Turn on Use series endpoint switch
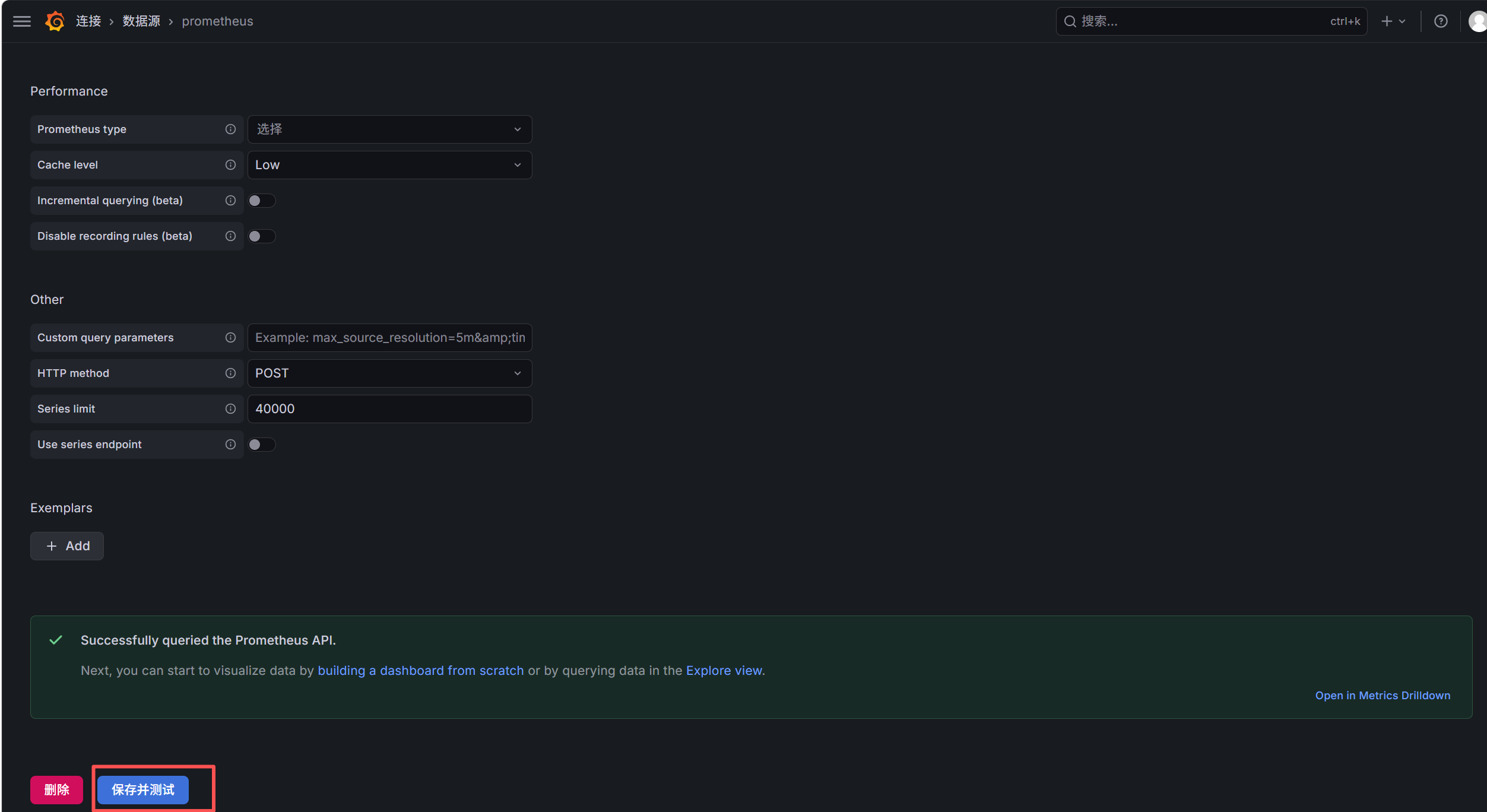1487x812 pixels. pyautogui.click(x=262, y=445)
